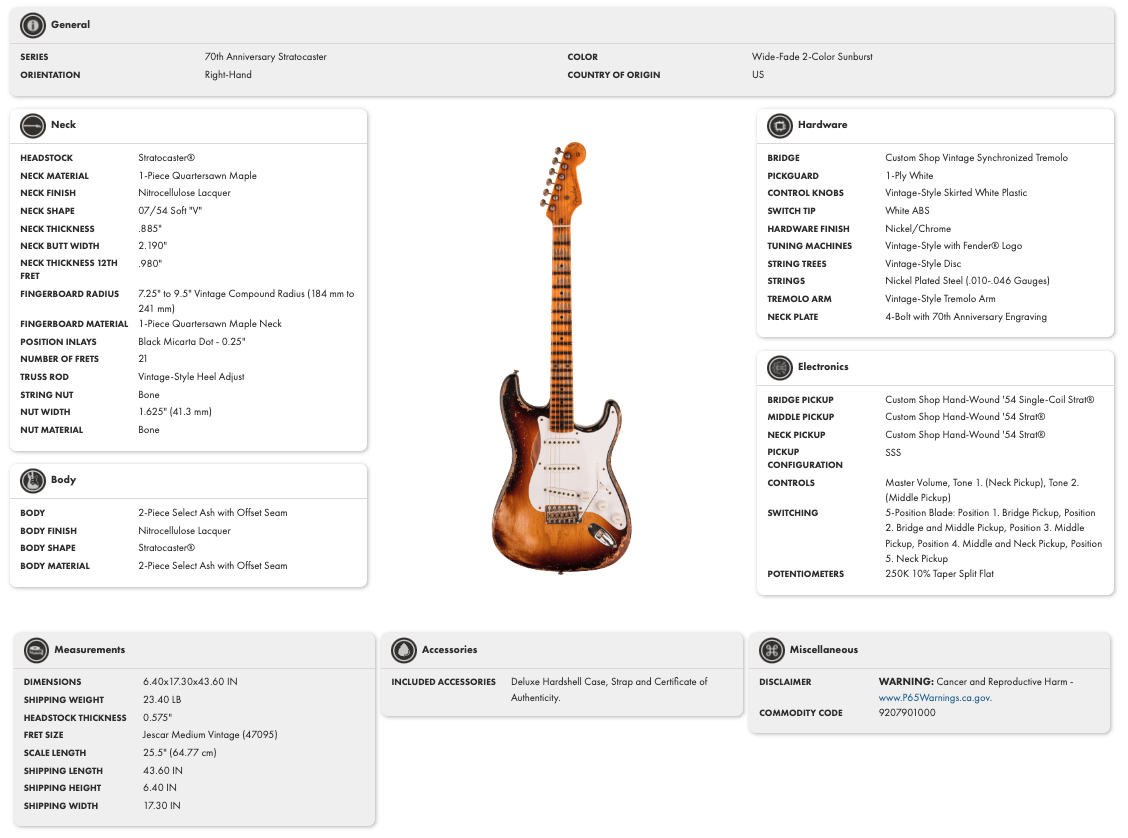
Task: Open the www.P65Warnings.ca.gov link
Action: pyautogui.click(x=934, y=698)
